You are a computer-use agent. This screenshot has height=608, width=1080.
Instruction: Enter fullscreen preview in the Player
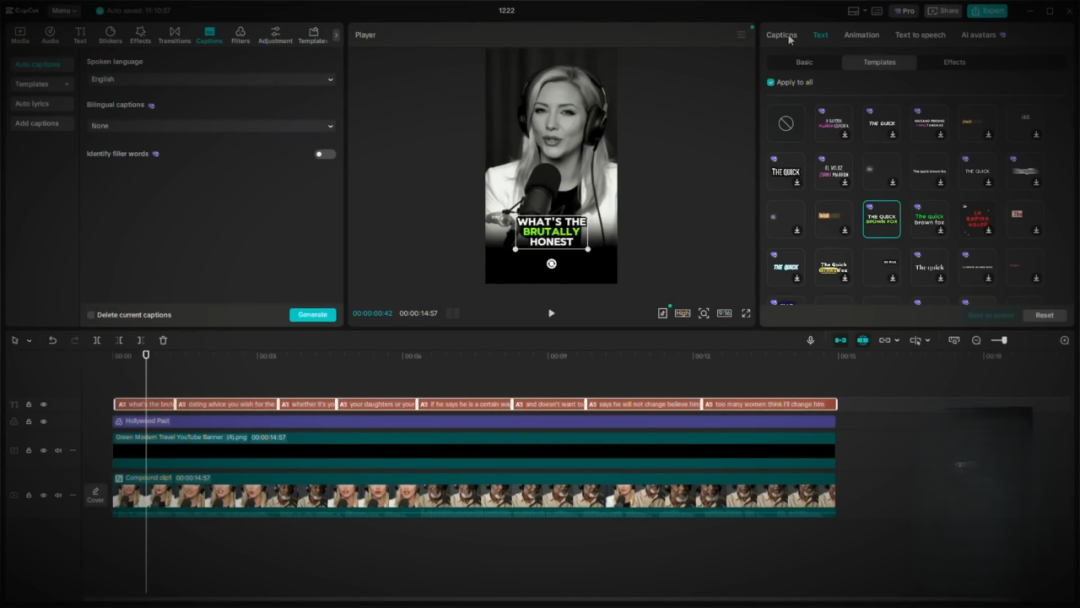pyautogui.click(x=746, y=313)
